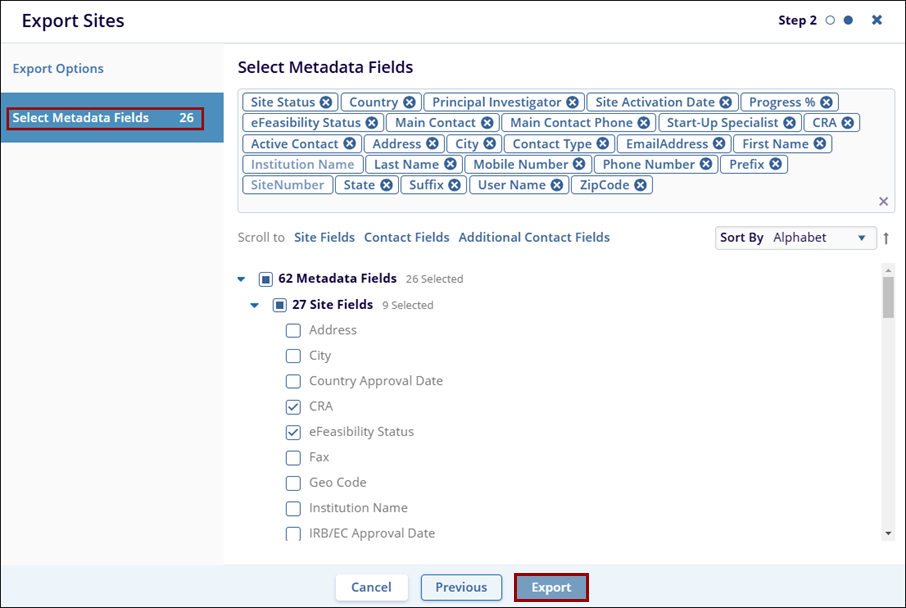The image size is (906, 608).
Task: Toggle sort direction arrow icon
Action: pyautogui.click(x=885, y=238)
